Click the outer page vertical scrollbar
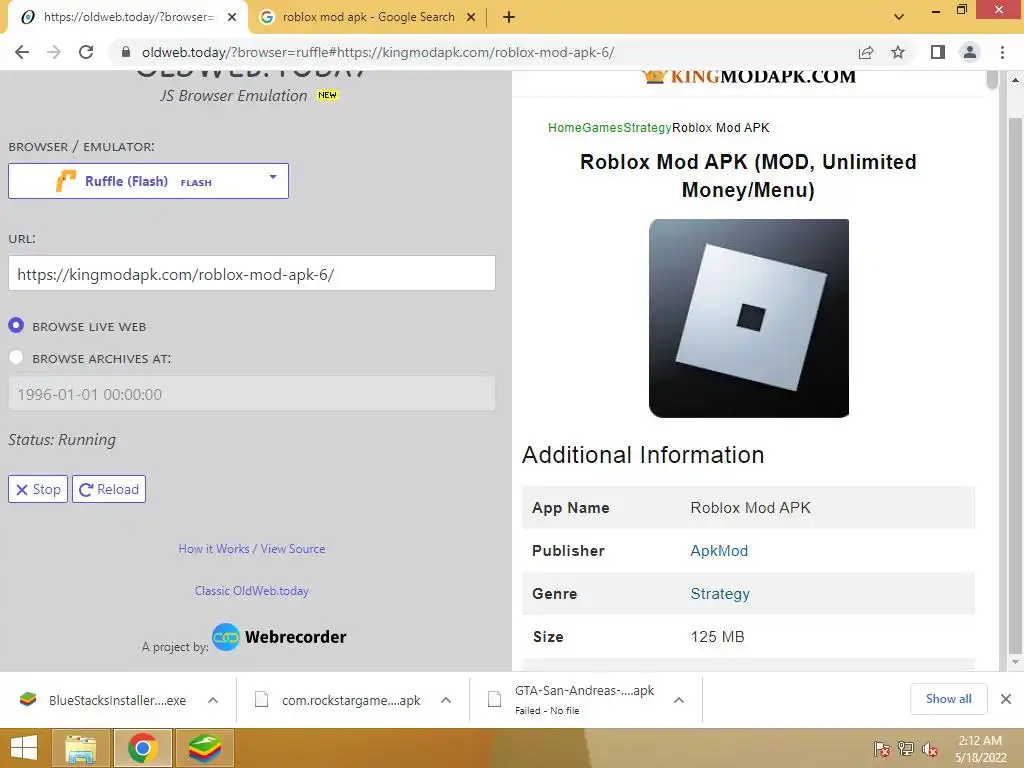1024x768 pixels. click(1015, 385)
